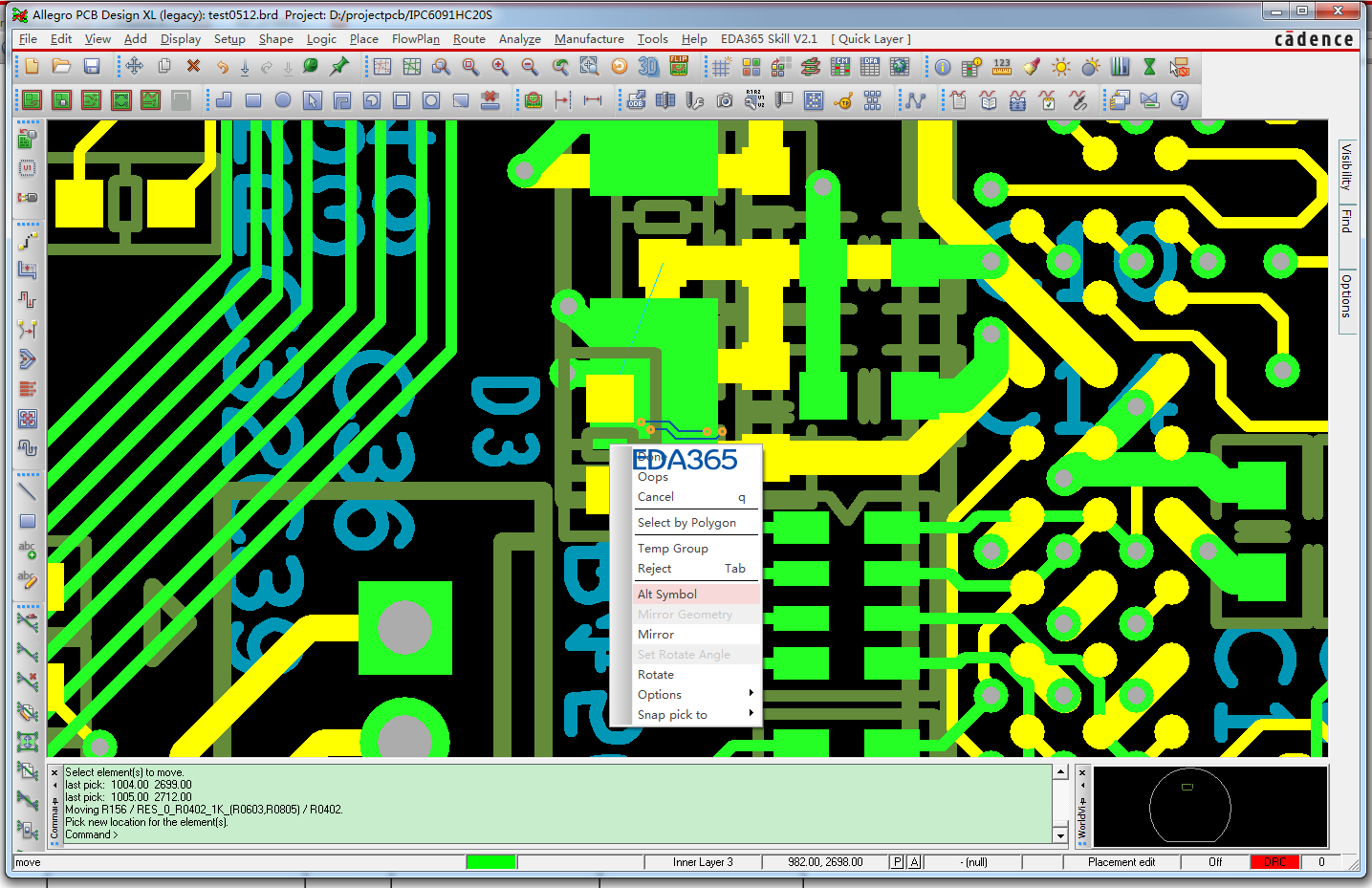Toggle the A button in status bar
Image resolution: width=1372 pixels, height=888 pixels.
tap(914, 862)
